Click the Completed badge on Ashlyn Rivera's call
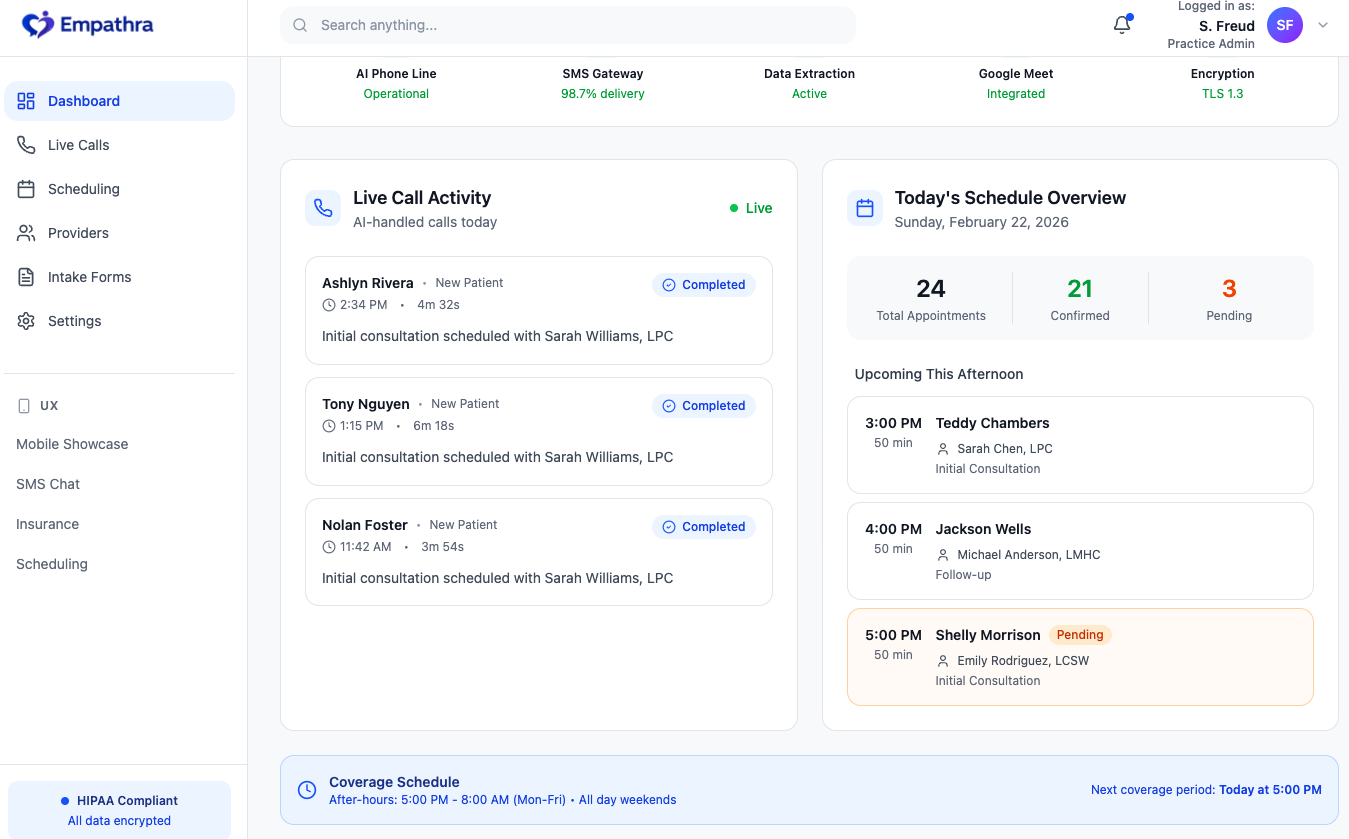The height and width of the screenshot is (839, 1349). click(x=704, y=285)
